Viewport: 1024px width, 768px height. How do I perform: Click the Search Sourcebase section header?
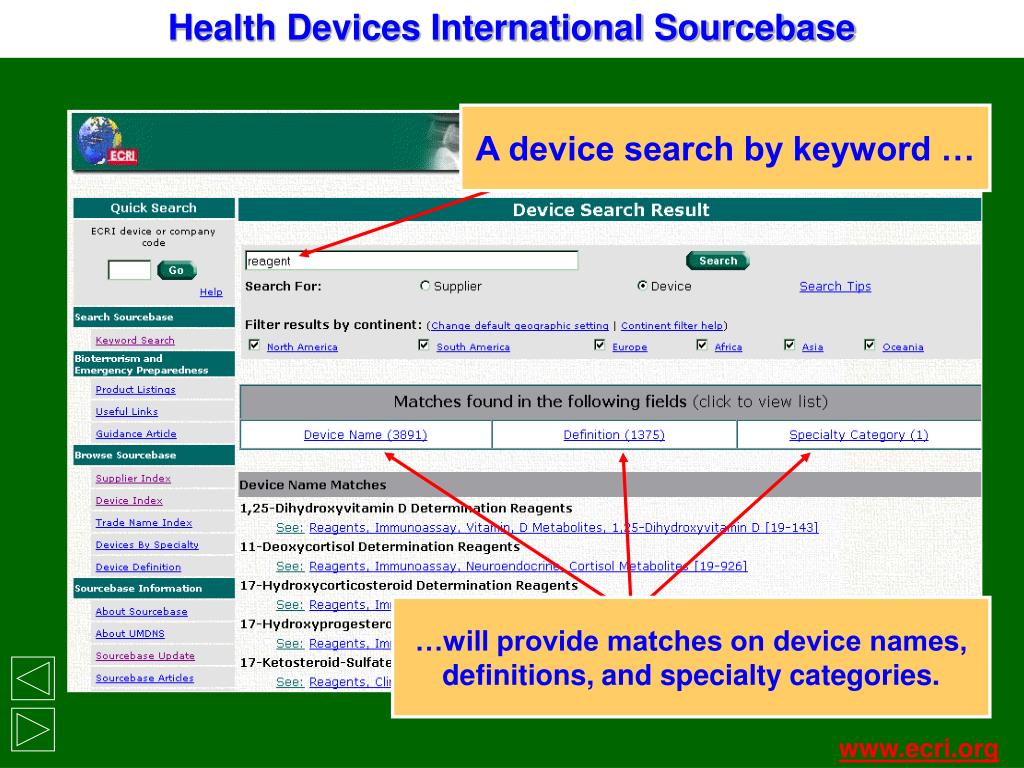(153, 317)
